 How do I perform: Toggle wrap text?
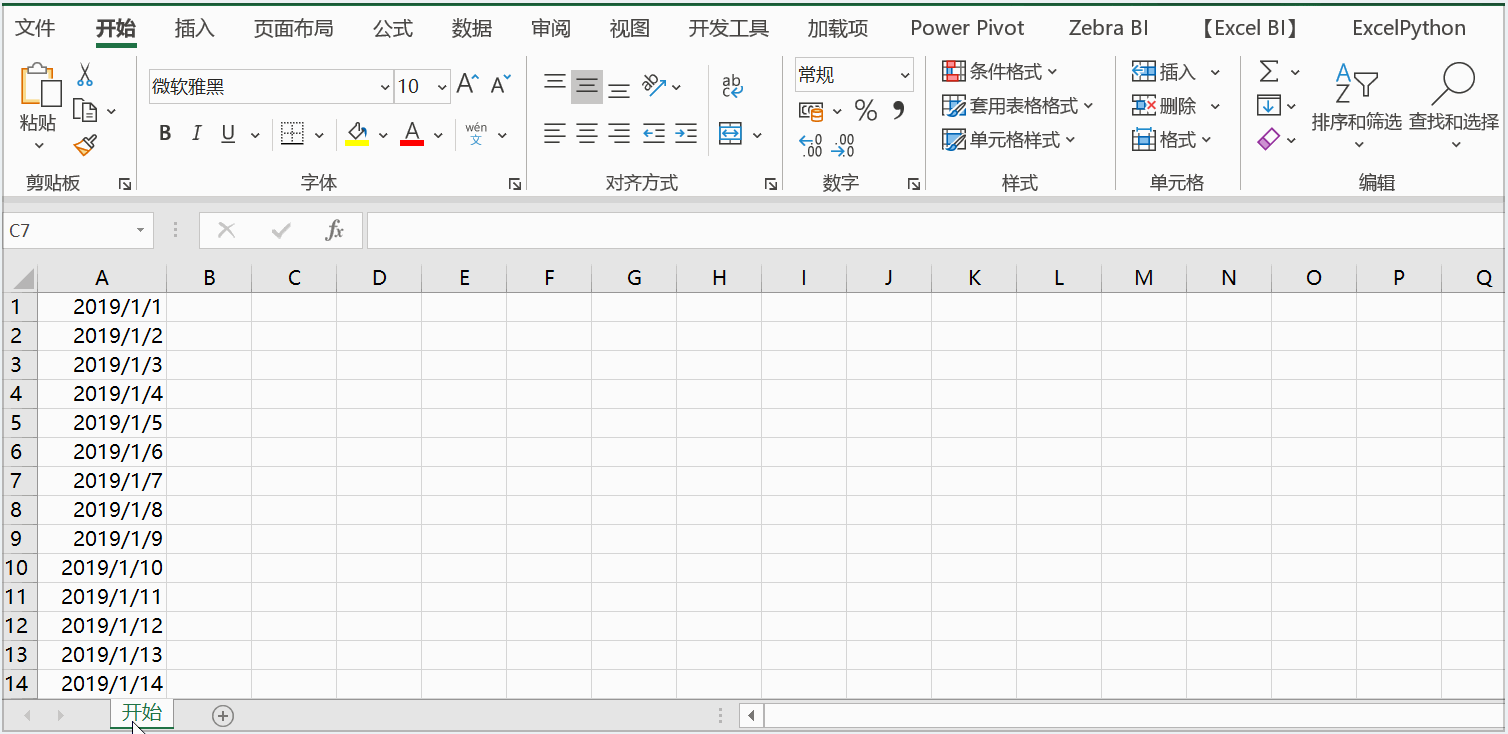coord(732,86)
